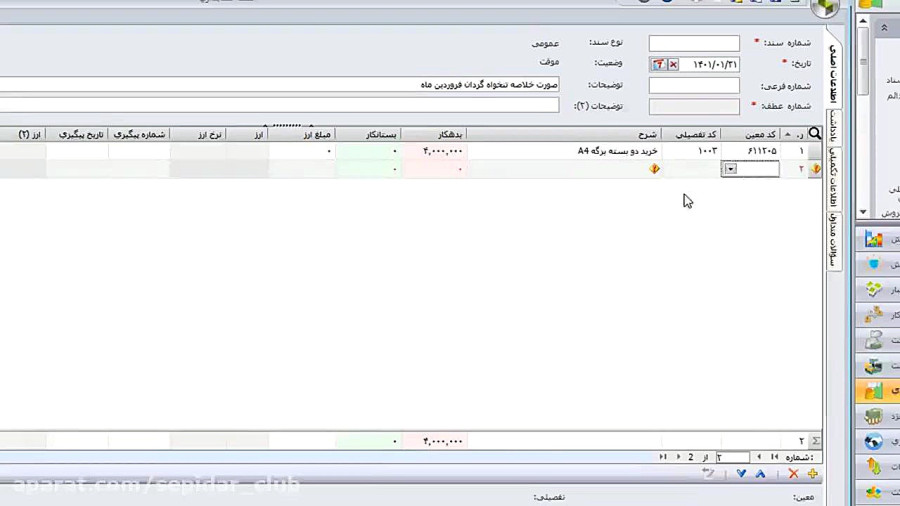Open the bar chart module in the sidebar
The width and height of the screenshot is (900, 506).
click(874, 239)
